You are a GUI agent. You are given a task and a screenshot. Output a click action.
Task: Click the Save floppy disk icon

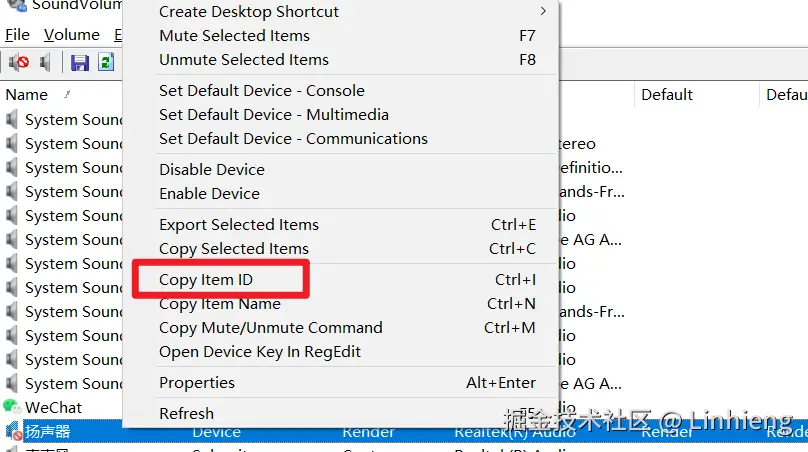tap(81, 63)
